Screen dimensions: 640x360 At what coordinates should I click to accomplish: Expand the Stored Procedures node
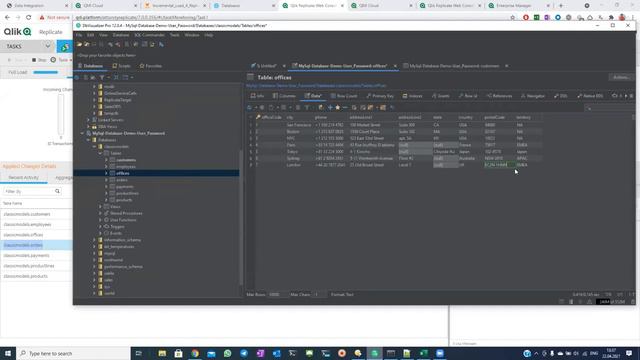(100, 213)
